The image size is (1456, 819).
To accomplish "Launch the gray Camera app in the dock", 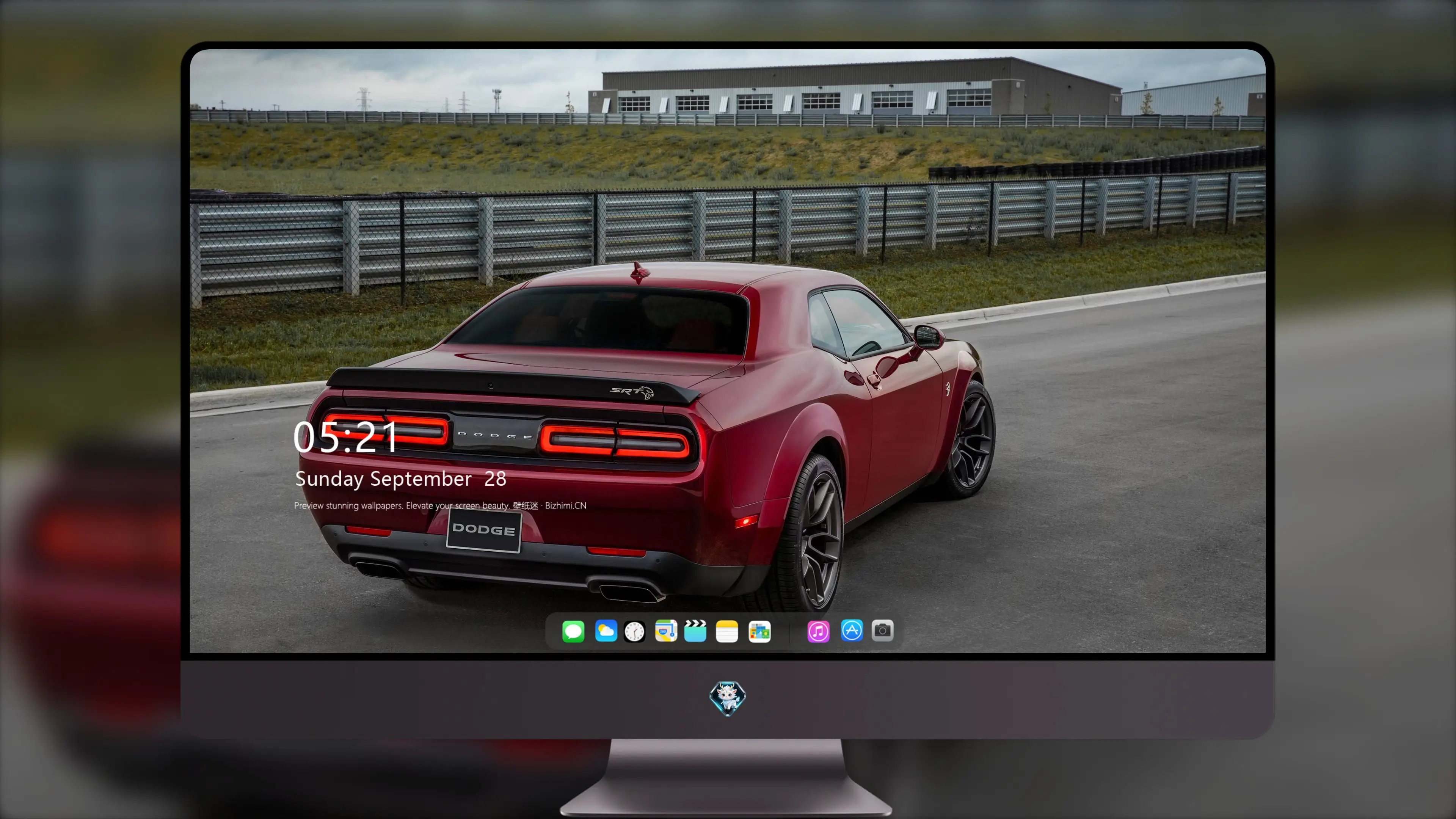I will point(882,630).
